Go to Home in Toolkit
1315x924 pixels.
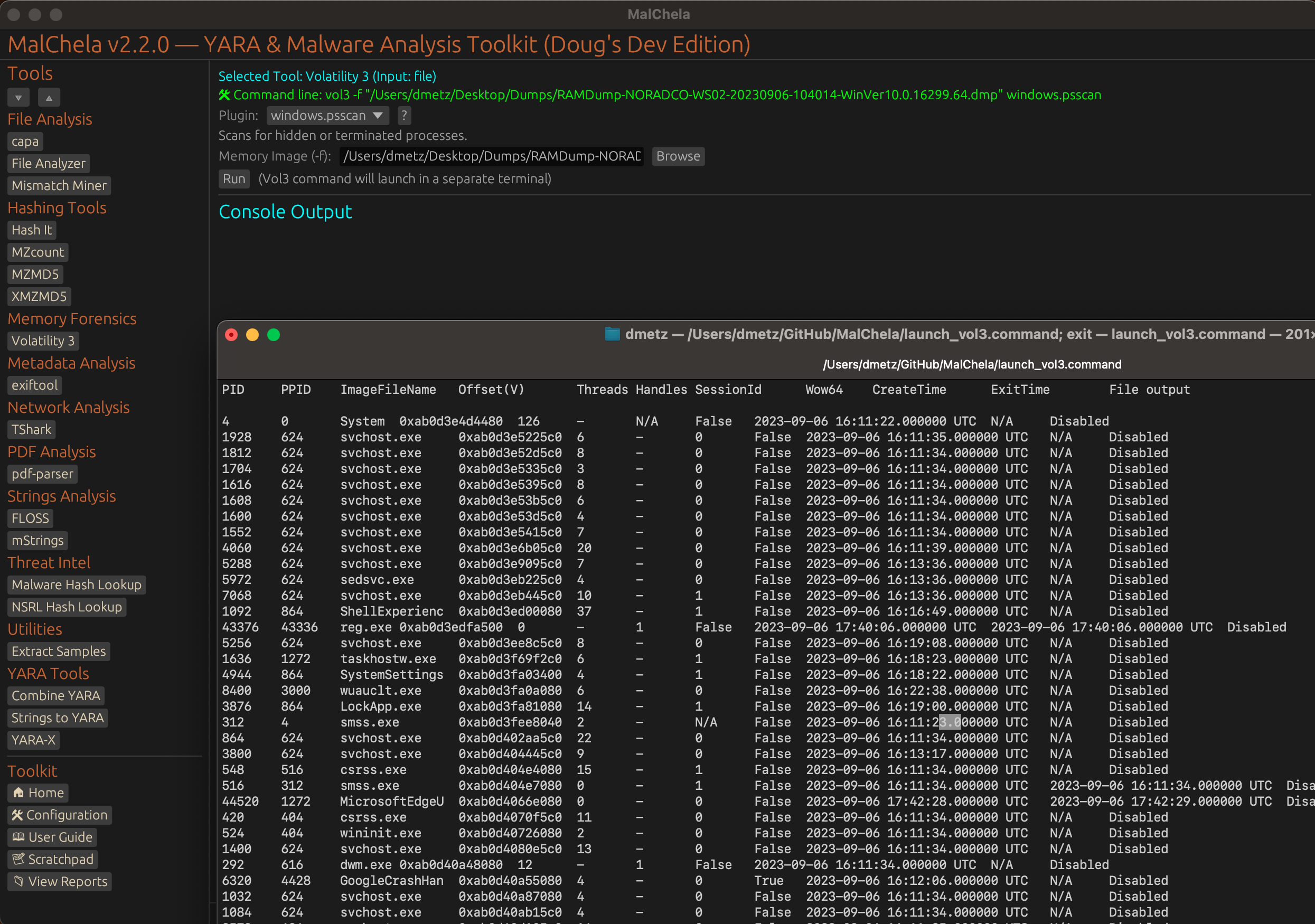click(x=38, y=794)
